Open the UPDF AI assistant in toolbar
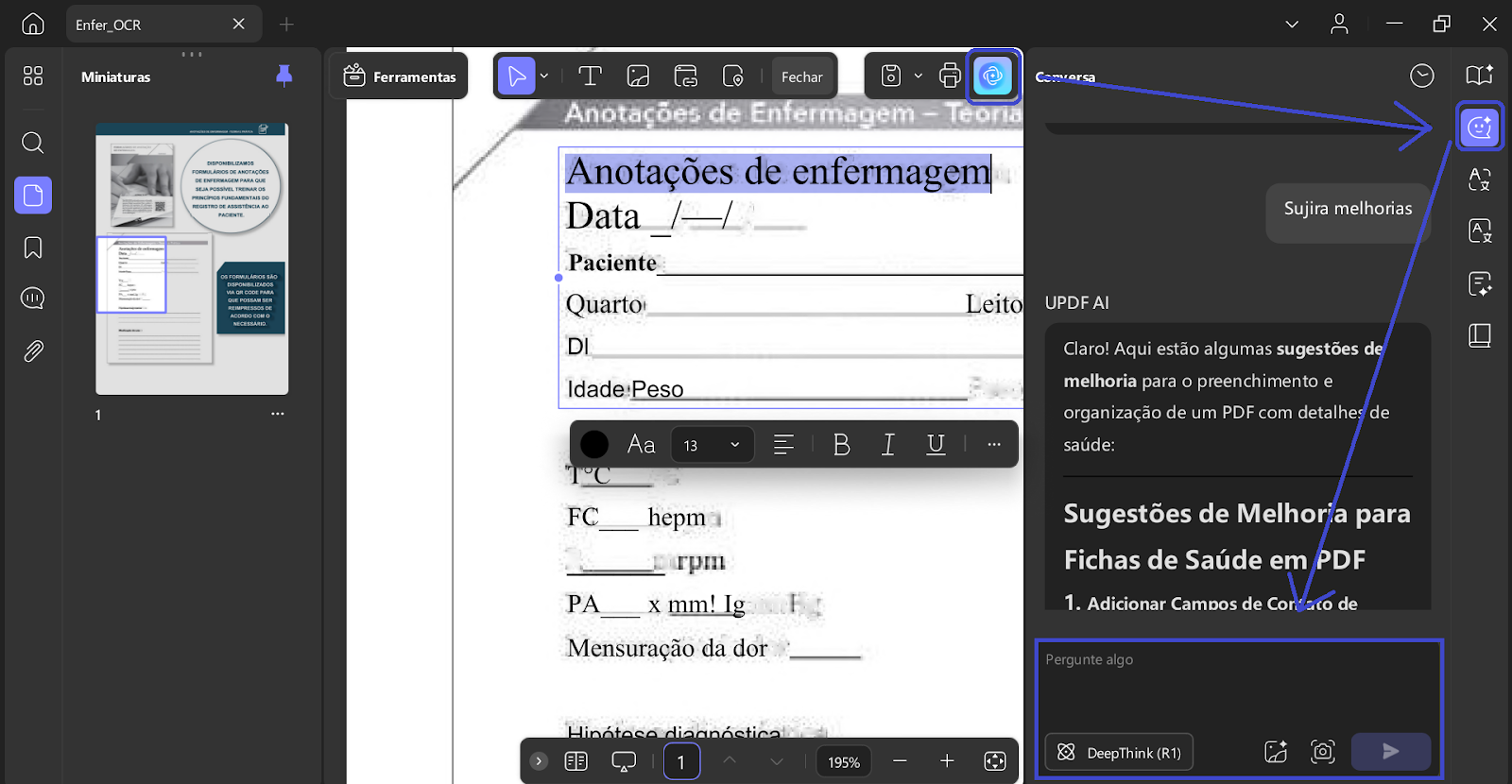 [x=992, y=76]
